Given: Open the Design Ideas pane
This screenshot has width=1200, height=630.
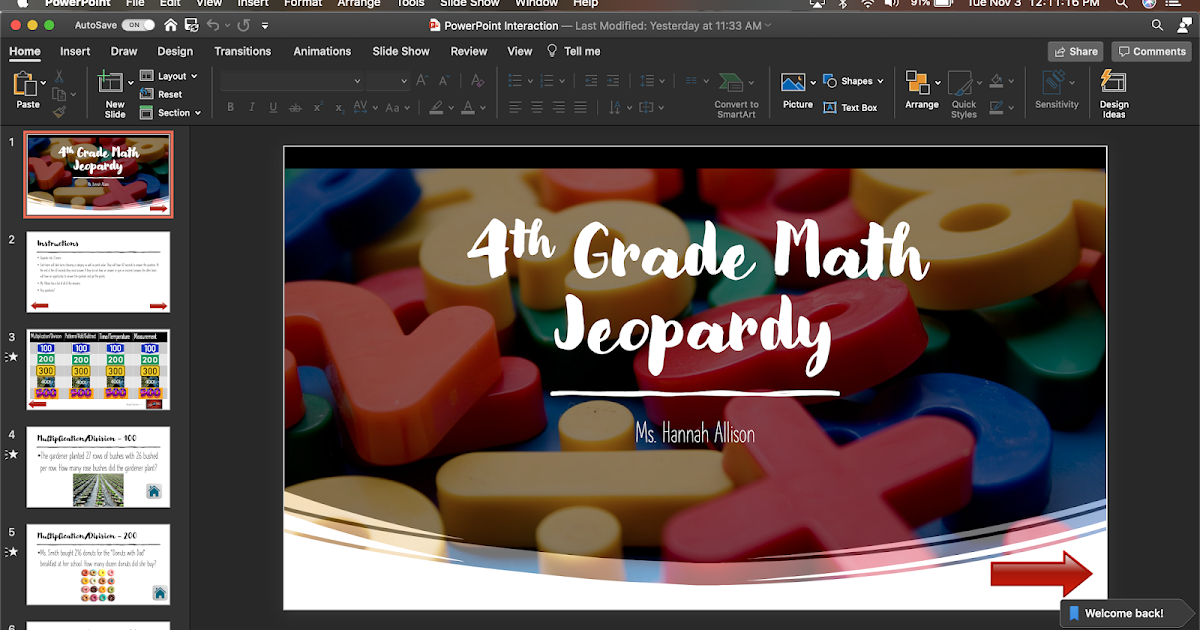Looking at the screenshot, I should click(x=1113, y=85).
